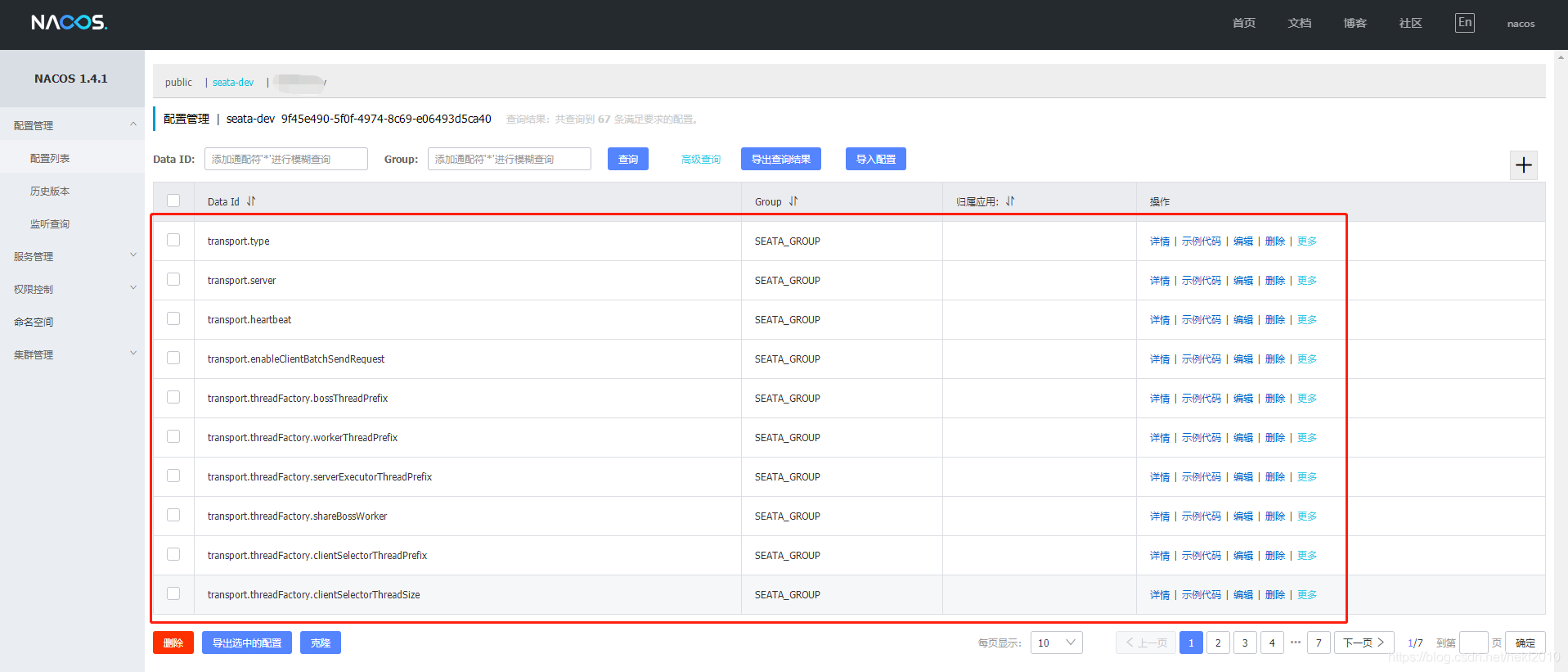Click 确定 to jump to page
The width and height of the screenshot is (1568, 672).
(1525, 643)
